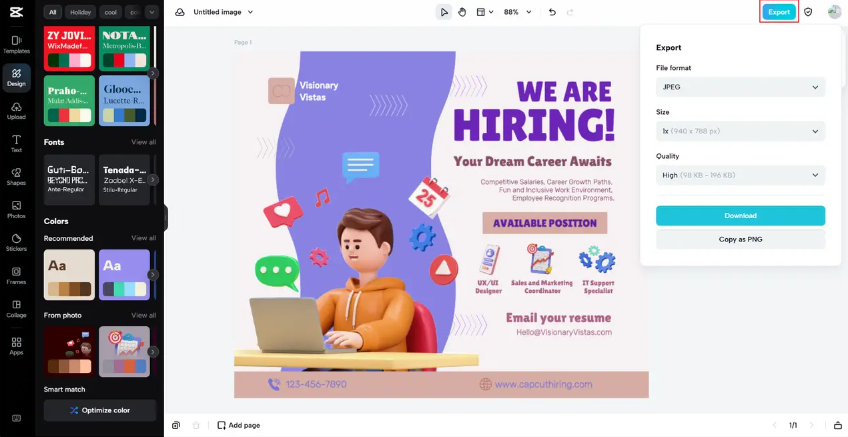Viewport: 848px width, 437px height.
Task: Select the Guti-Bo font pairing thumbnail
Action: pyautogui.click(x=69, y=180)
